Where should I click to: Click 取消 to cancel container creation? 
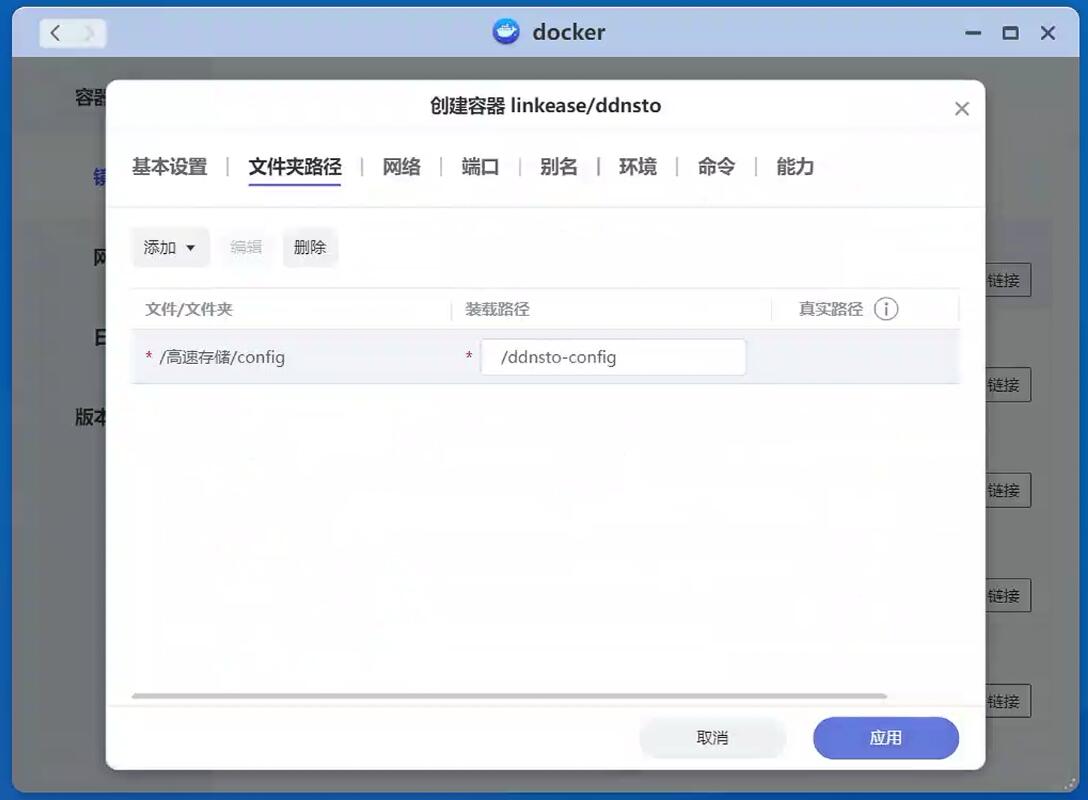tap(712, 738)
